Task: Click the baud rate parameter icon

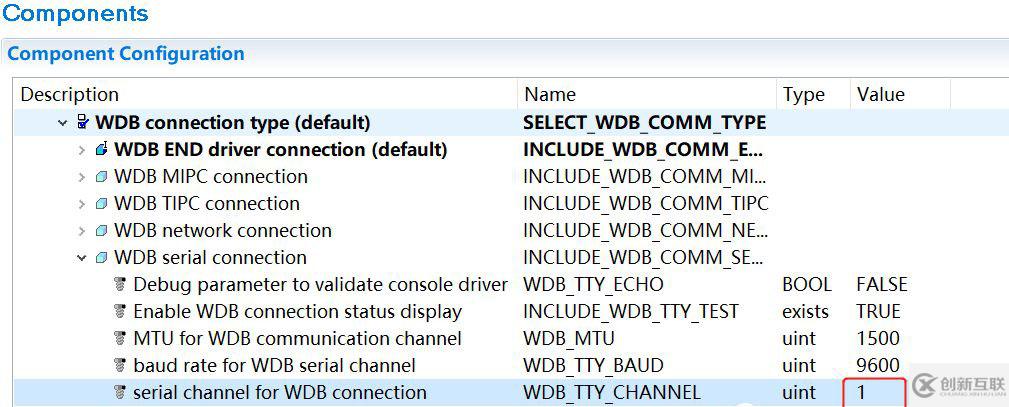Action: 120,366
